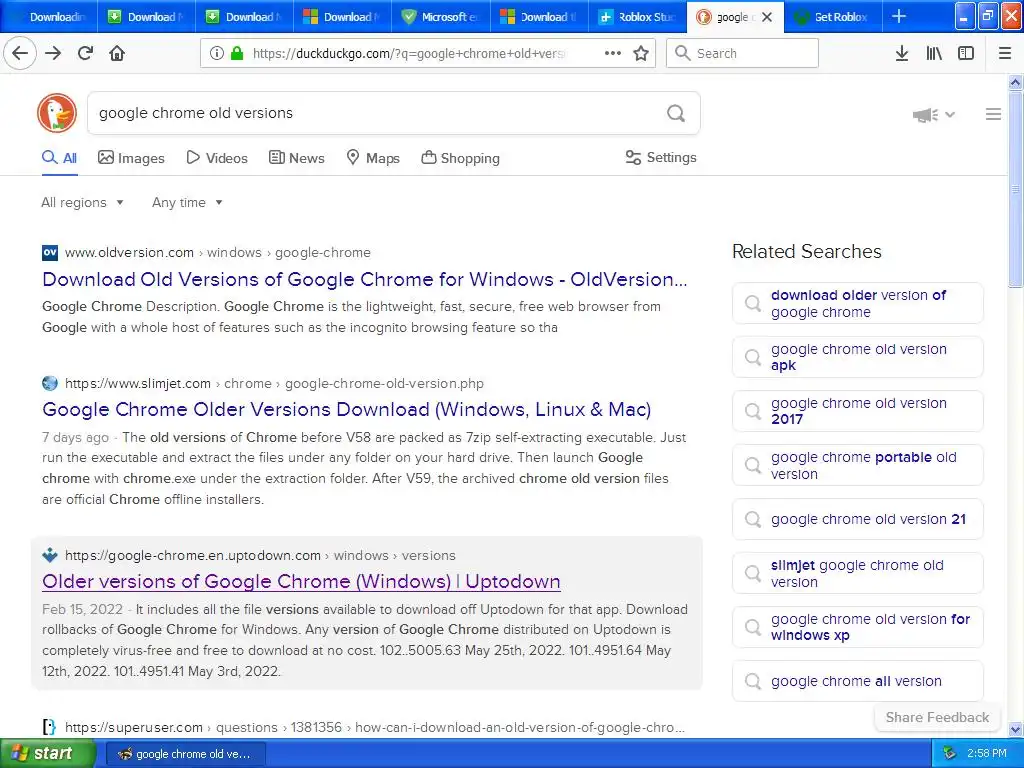Open search Settings
The width and height of the screenshot is (1024, 768).
click(x=661, y=157)
